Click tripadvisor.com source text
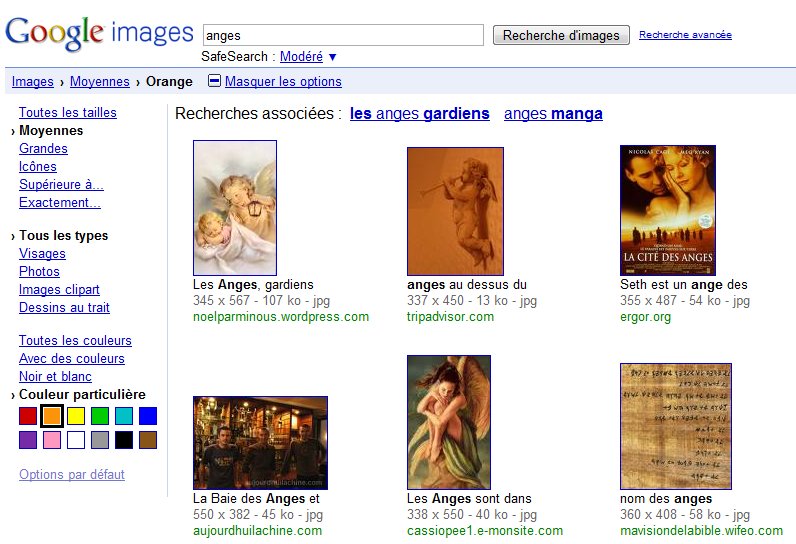This screenshot has height=544, width=796. click(450, 317)
